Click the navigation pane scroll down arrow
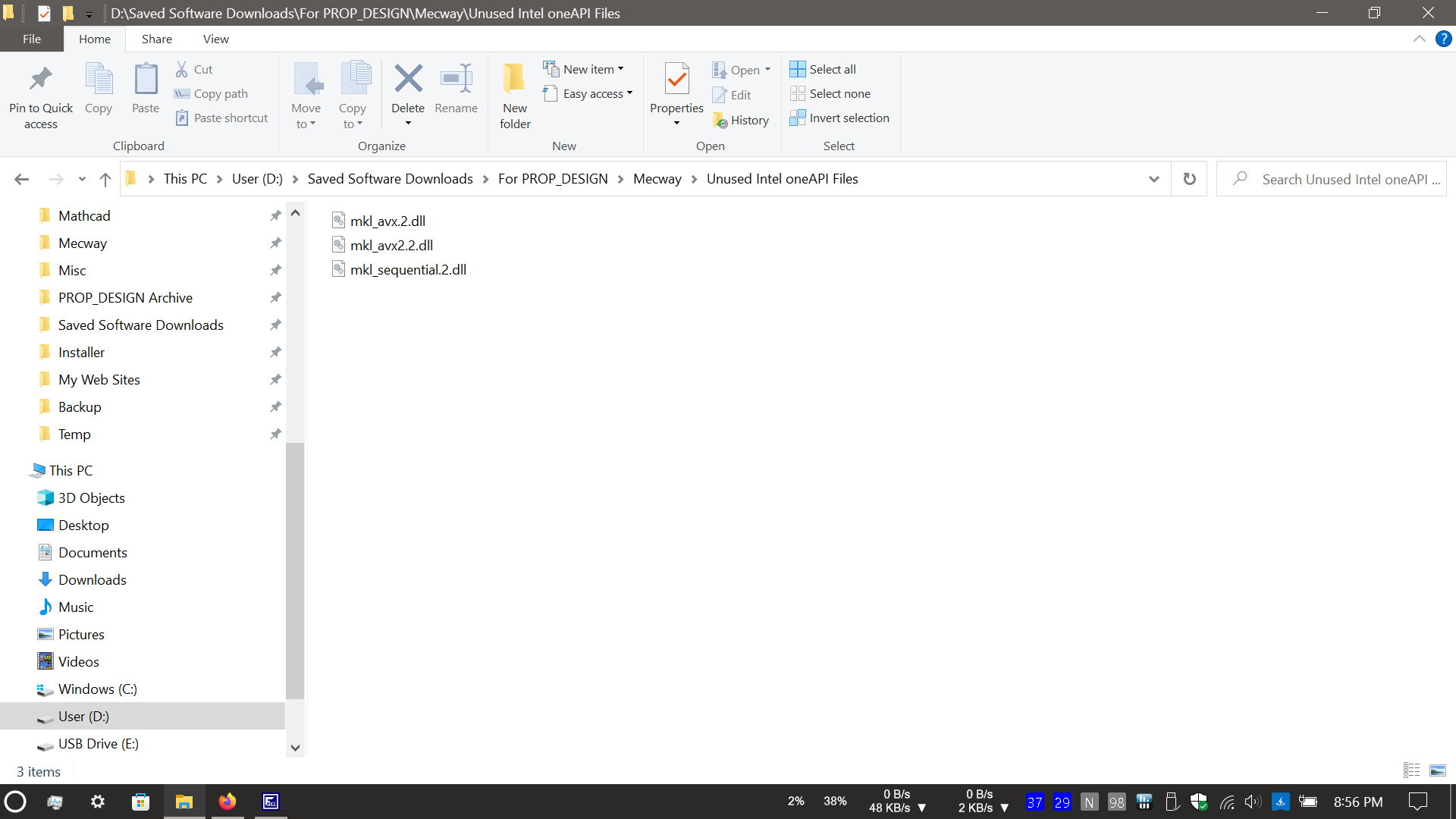 click(x=295, y=748)
